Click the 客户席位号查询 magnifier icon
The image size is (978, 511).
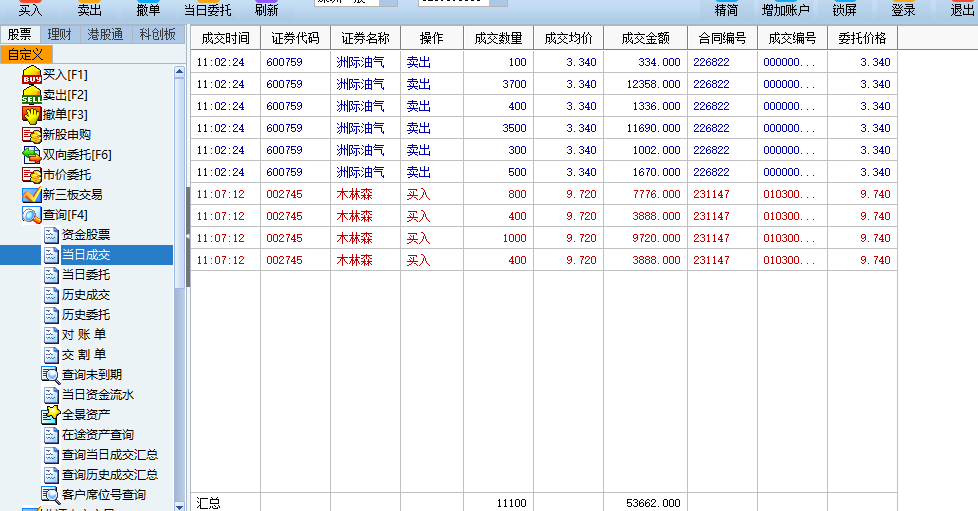(51, 495)
